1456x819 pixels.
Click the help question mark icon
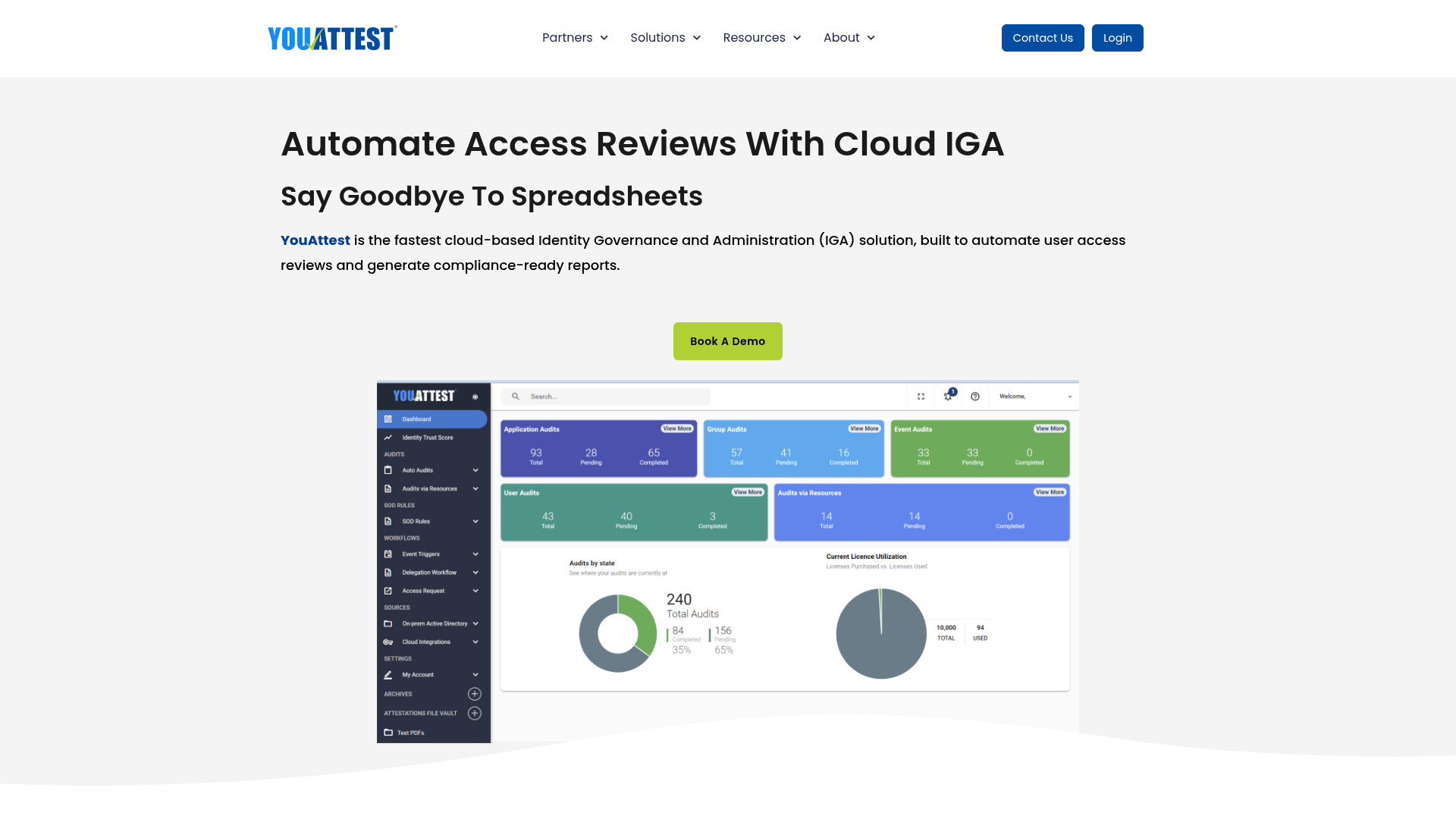tap(975, 397)
